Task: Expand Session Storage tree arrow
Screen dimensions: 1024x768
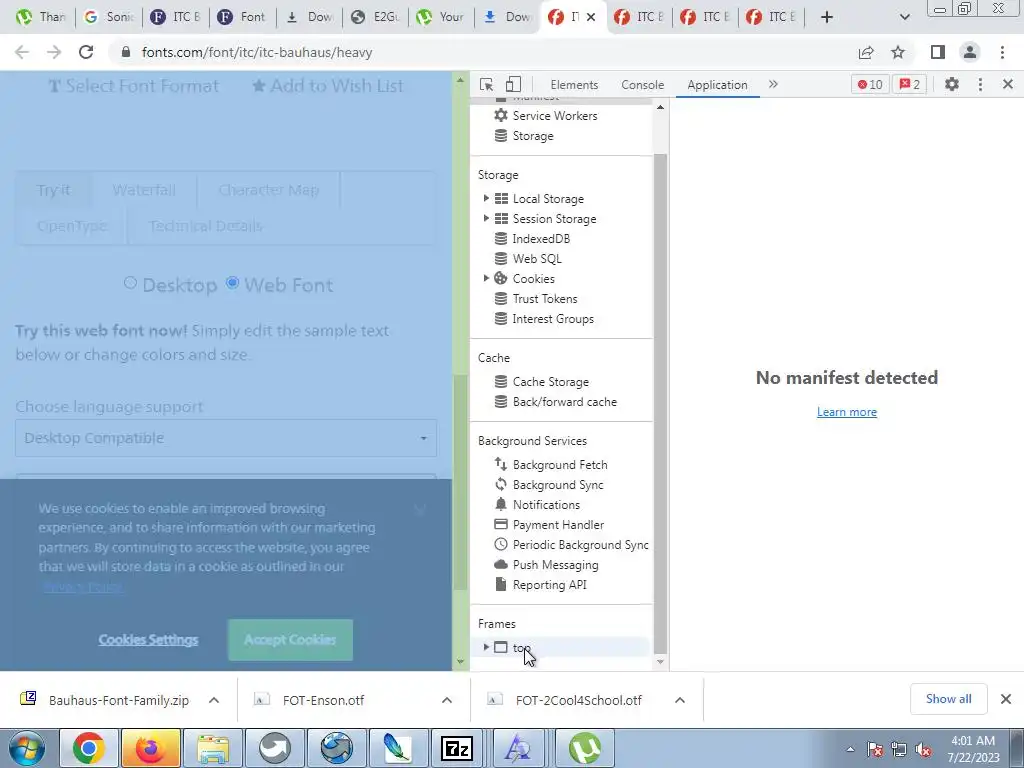Action: pyautogui.click(x=486, y=218)
